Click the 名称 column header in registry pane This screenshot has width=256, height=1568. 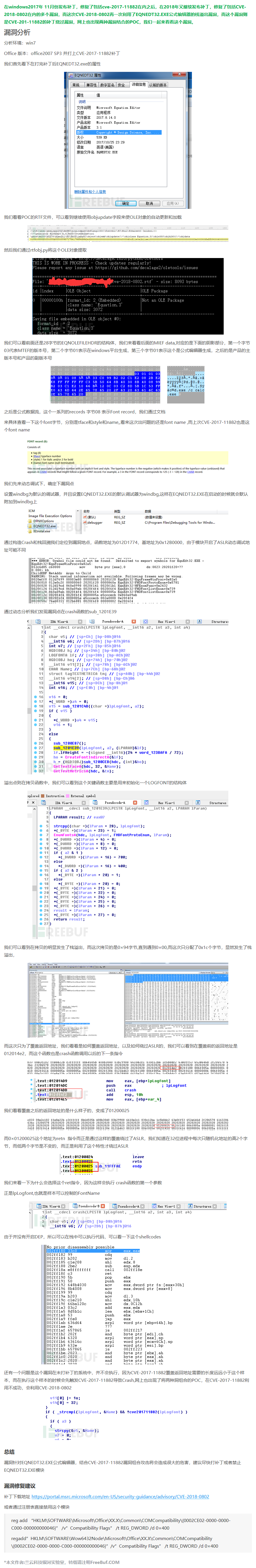[x=86, y=511]
